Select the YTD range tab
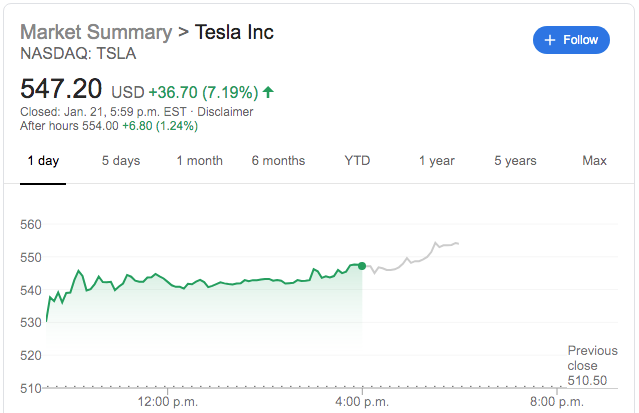 point(357,161)
